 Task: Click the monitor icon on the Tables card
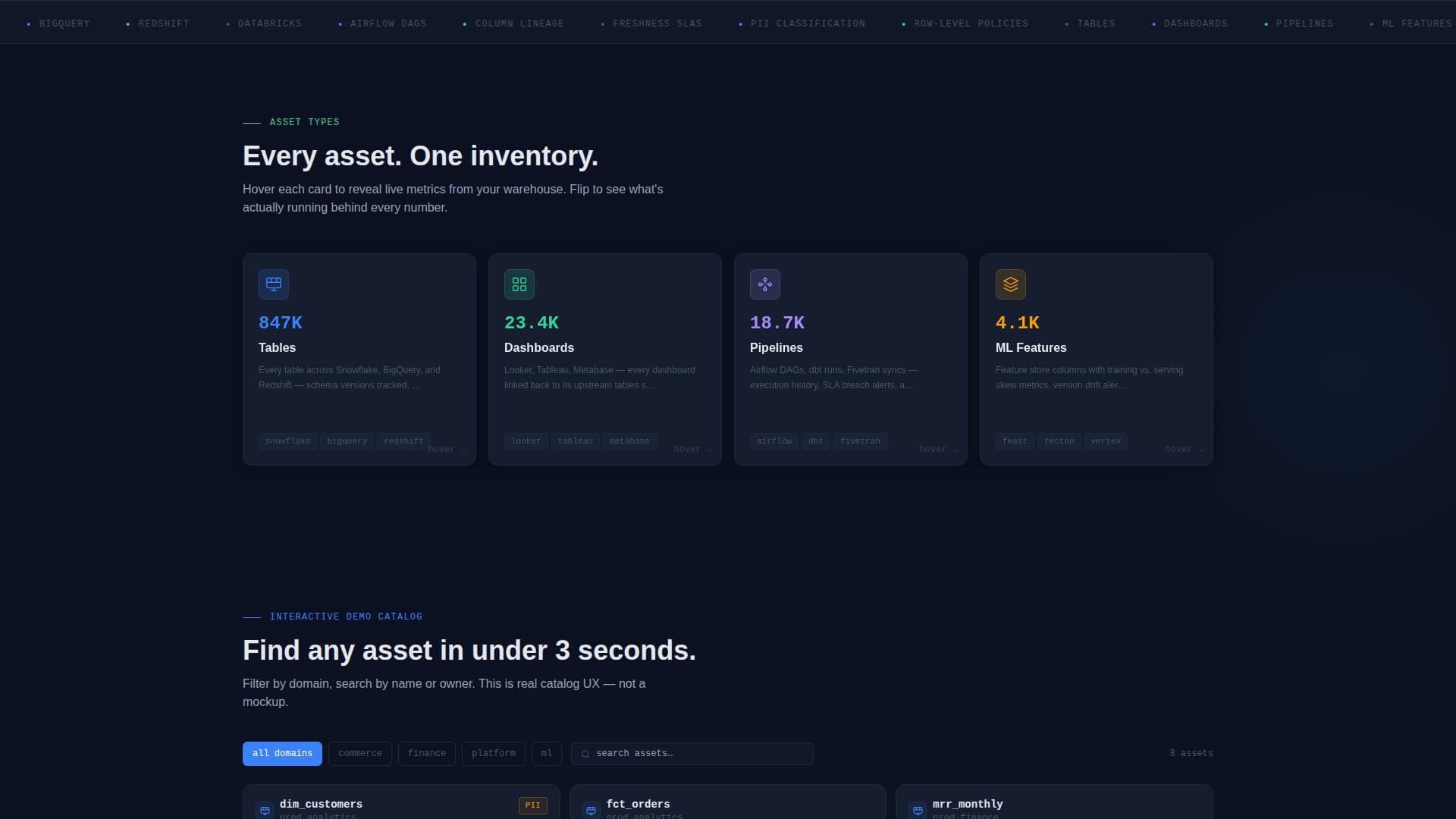point(274,284)
